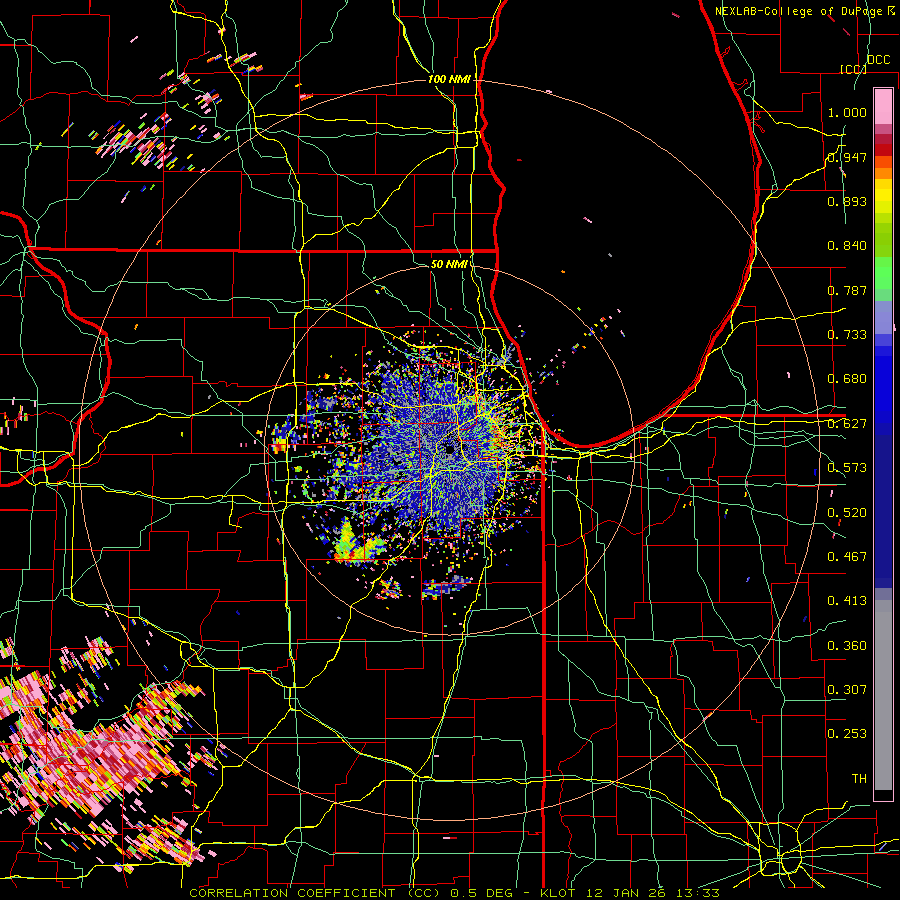Select the 0.413 legend value
Viewport: 900px width, 900px height.
[x=847, y=601]
